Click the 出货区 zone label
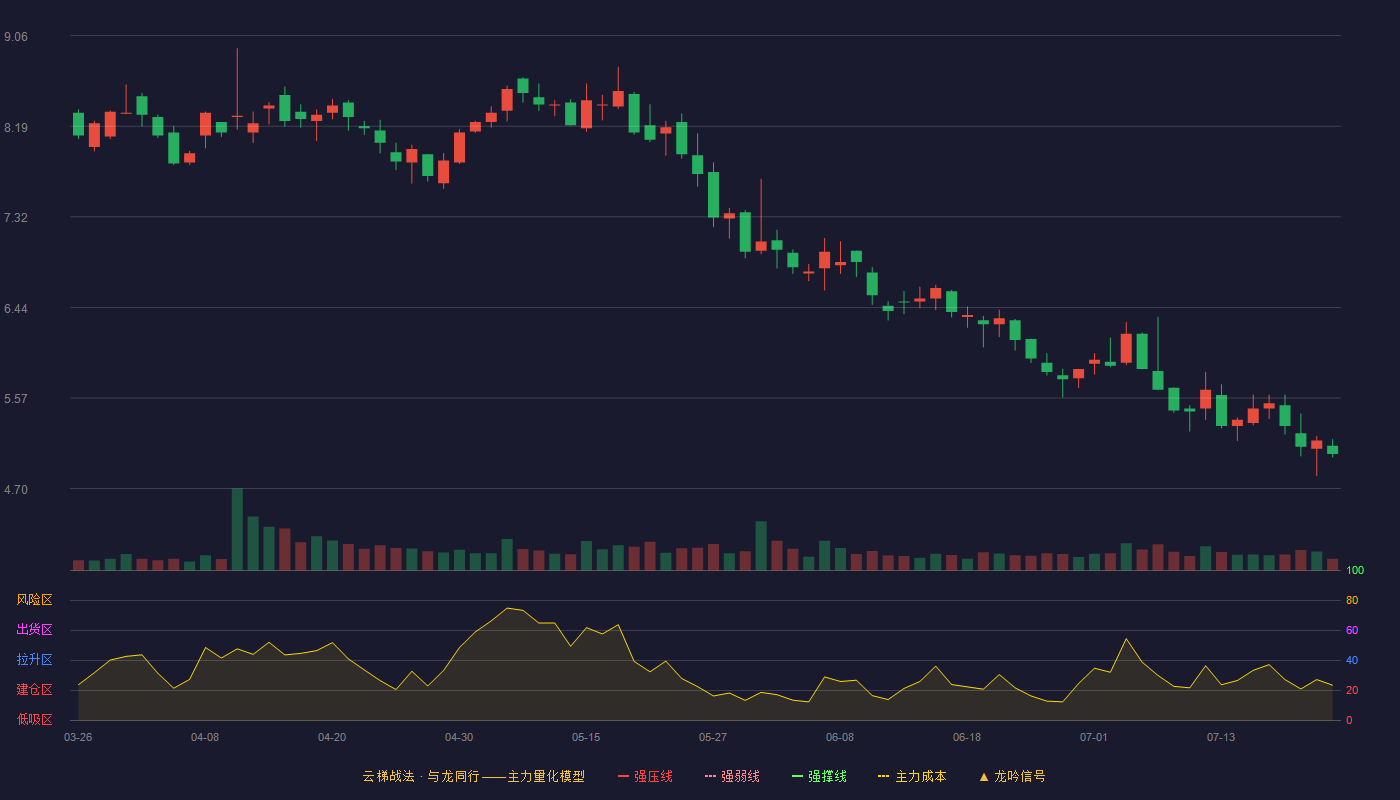 click(x=34, y=630)
